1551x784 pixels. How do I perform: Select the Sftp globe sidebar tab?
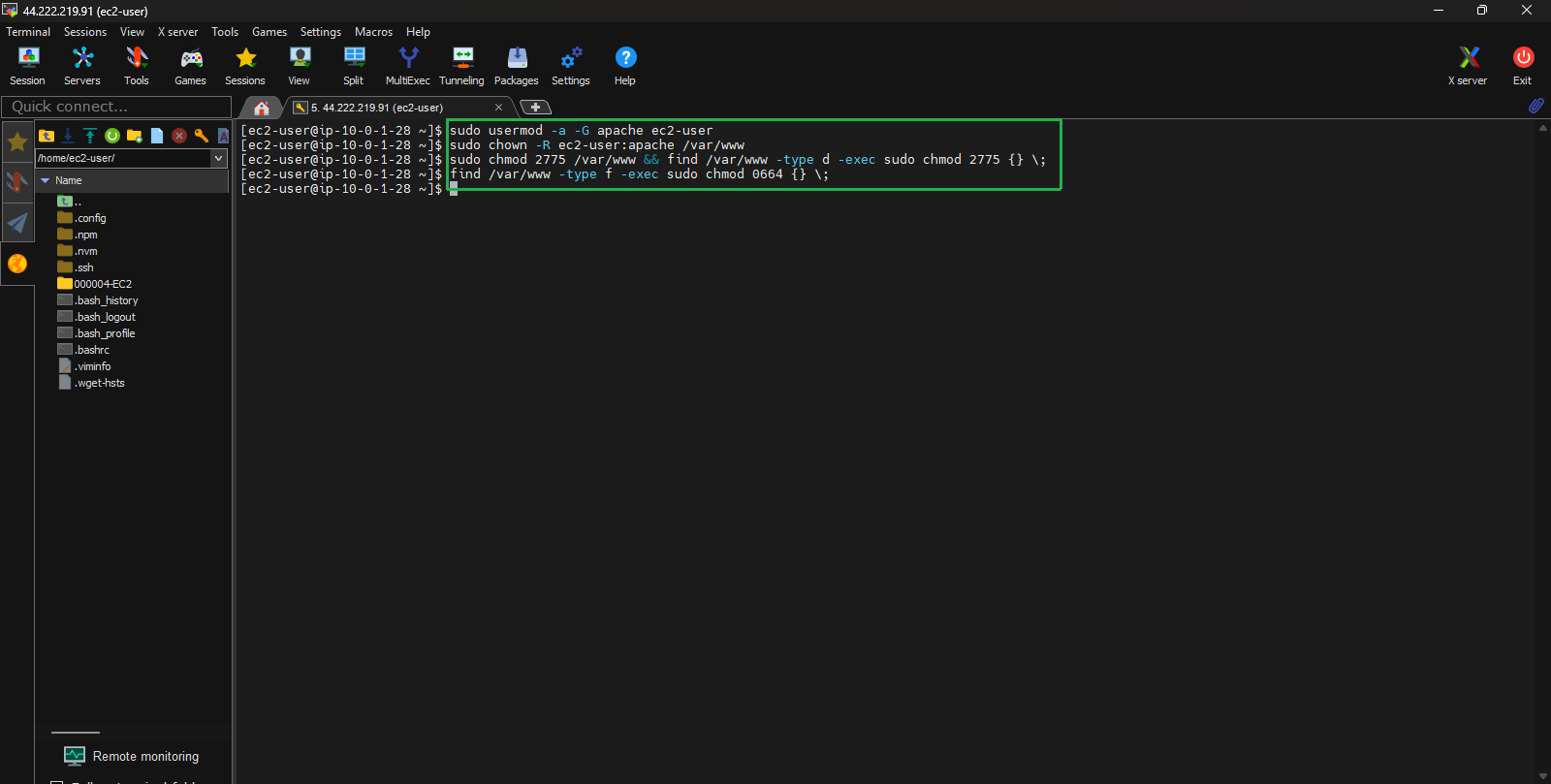coord(17,264)
